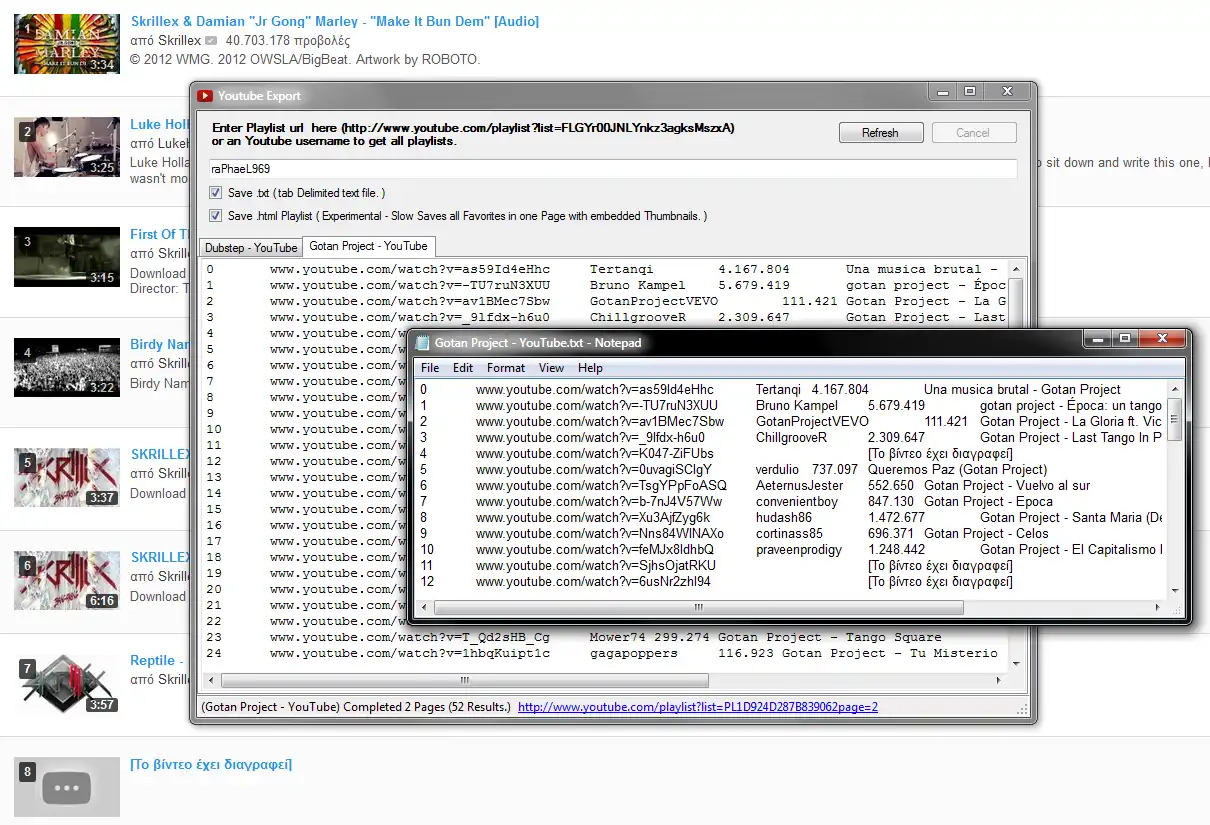Click praveenprodigy text in Notepad
Viewport: 1210px width, 825px height.
(799, 549)
